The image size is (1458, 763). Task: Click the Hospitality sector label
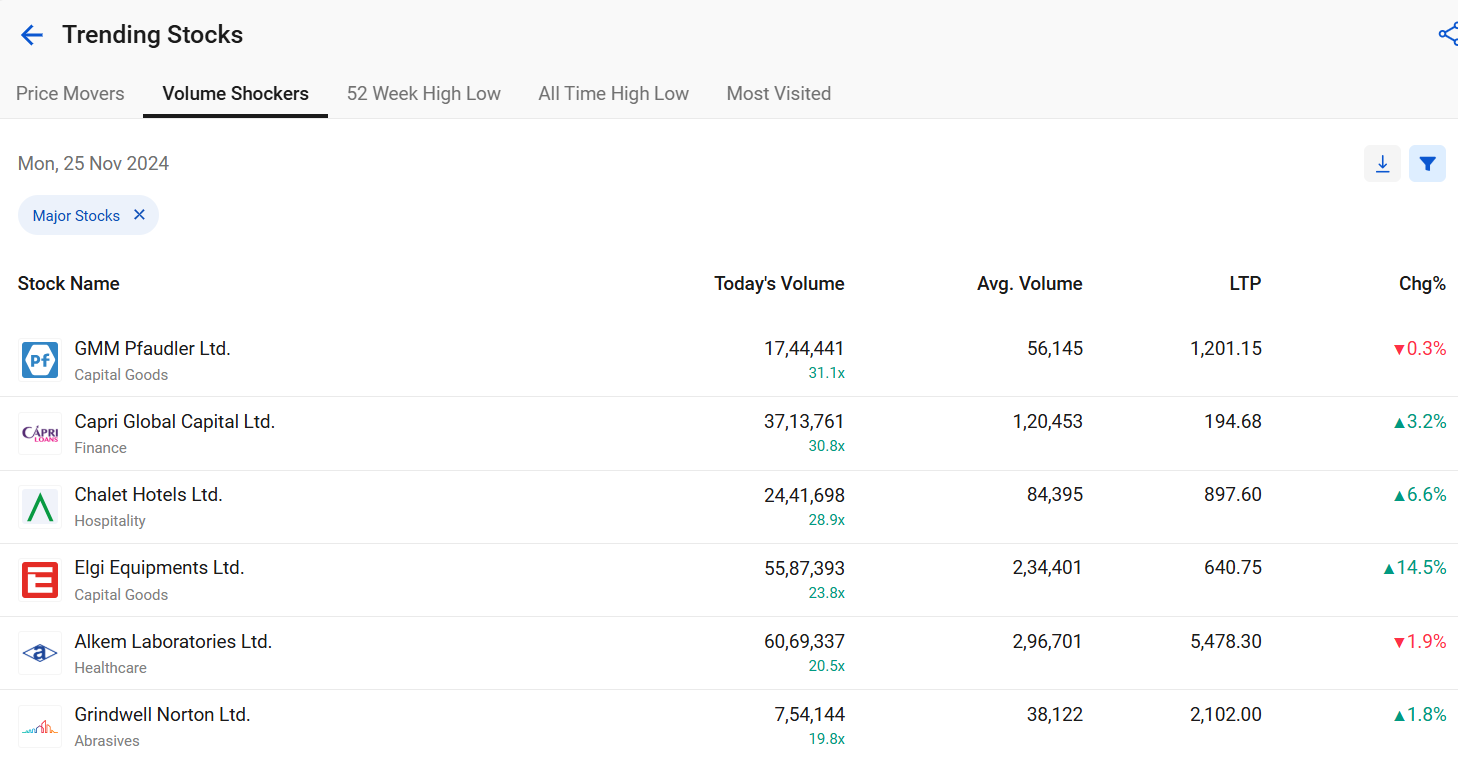110,520
